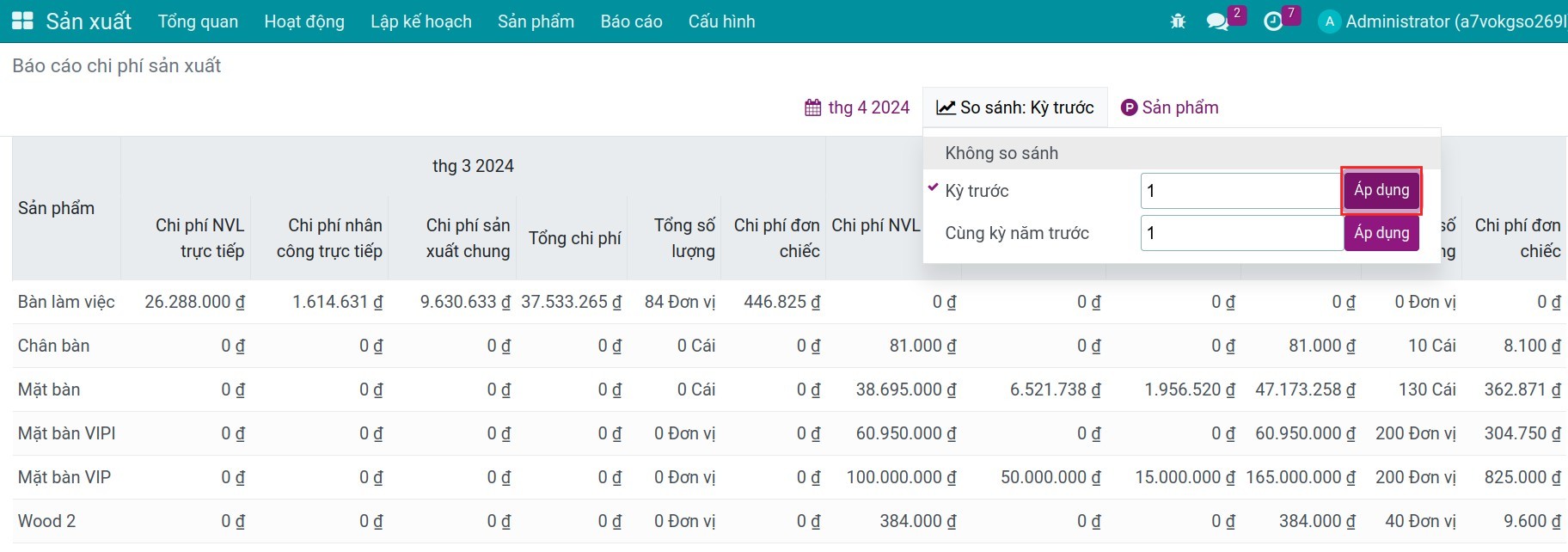Click the debug bug icon
Screen dimensions: 1568x552
click(x=1178, y=21)
